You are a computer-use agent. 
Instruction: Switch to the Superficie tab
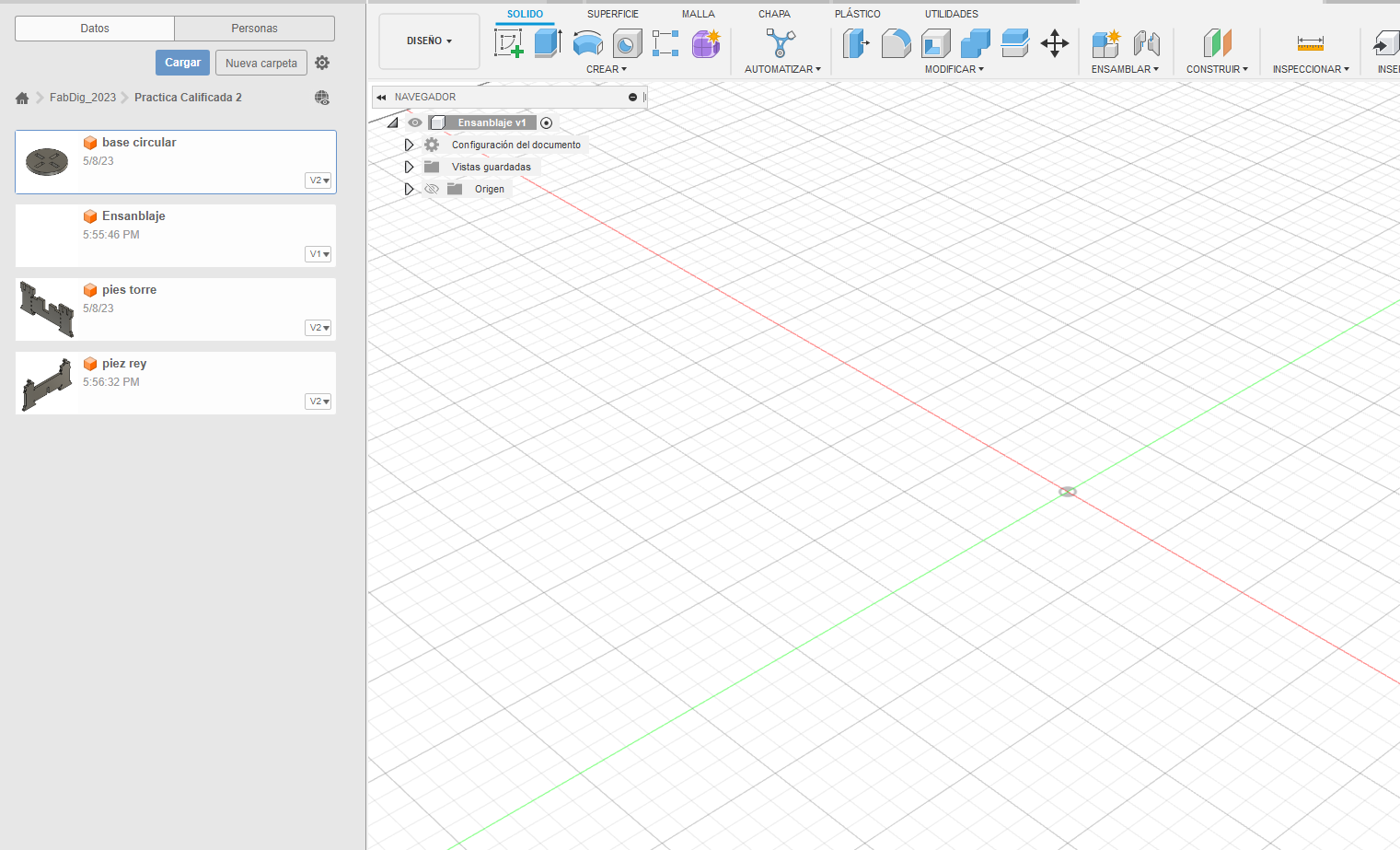pyautogui.click(x=613, y=14)
